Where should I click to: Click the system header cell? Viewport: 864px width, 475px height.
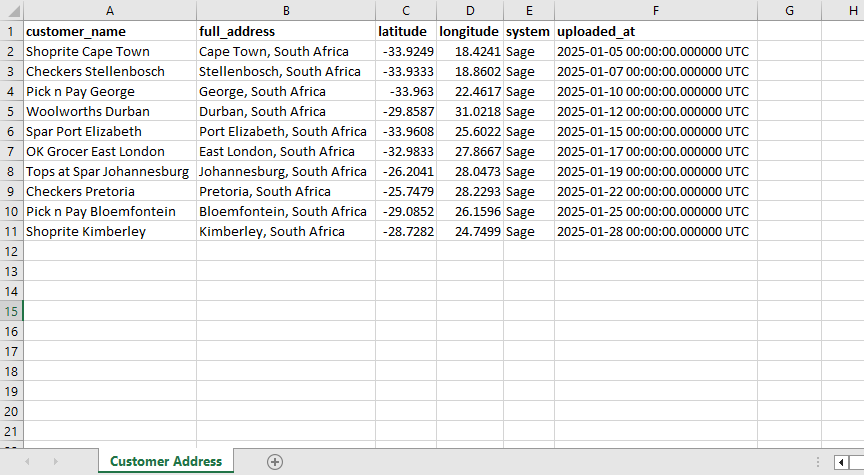[x=529, y=31]
